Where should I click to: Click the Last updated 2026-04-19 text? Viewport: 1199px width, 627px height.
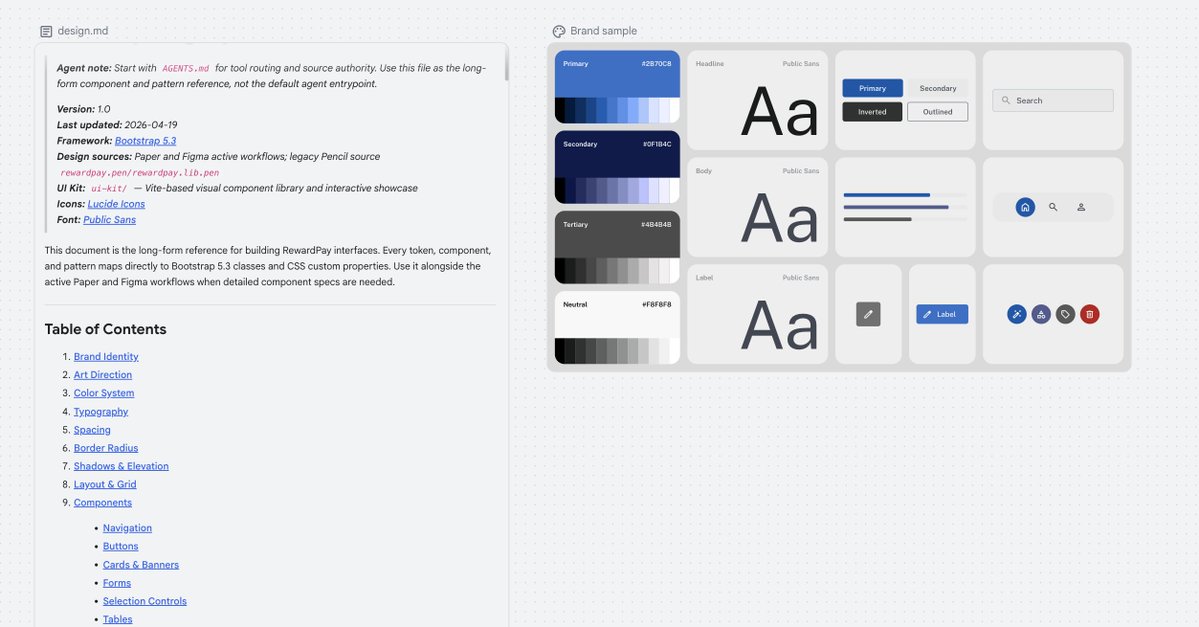(117, 125)
